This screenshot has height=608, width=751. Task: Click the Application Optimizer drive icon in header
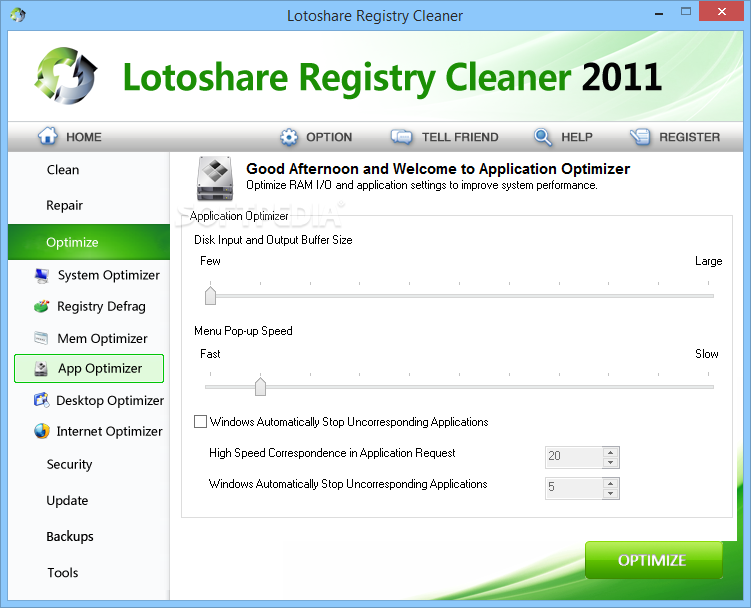click(x=215, y=178)
